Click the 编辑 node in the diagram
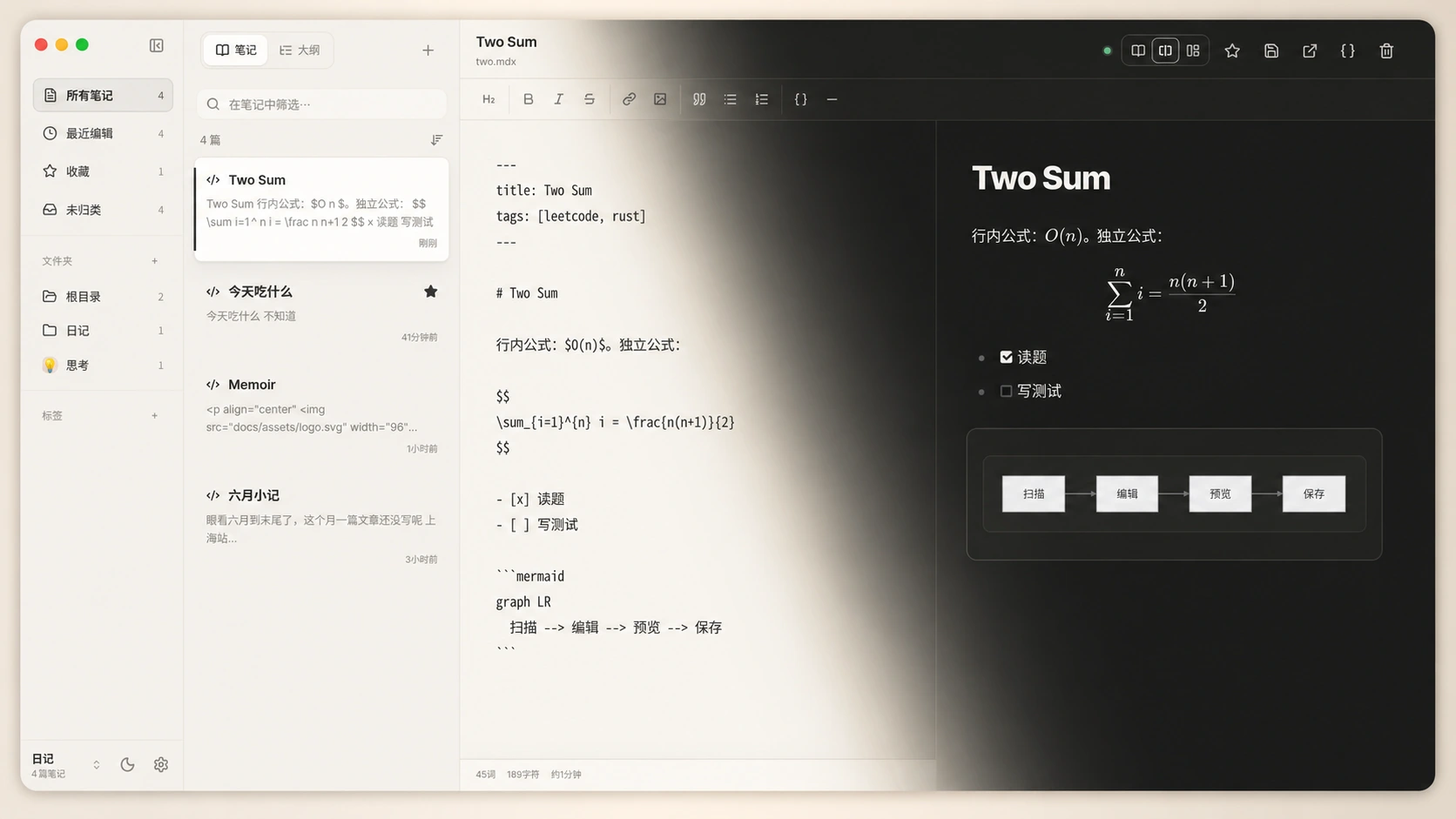Screen dimensions: 1456x819 click(x=1127, y=494)
